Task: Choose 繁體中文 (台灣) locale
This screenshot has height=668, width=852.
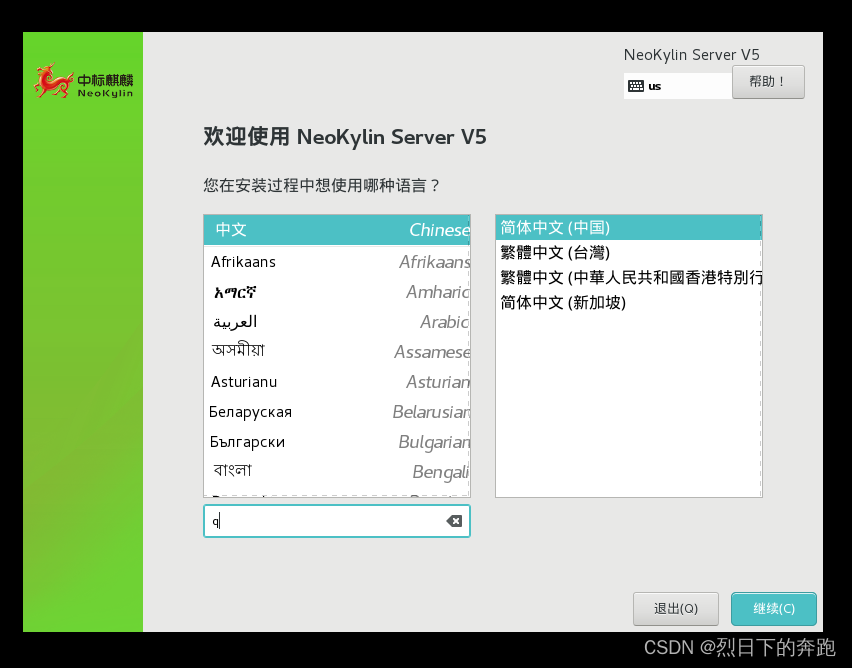Action: pos(629,253)
